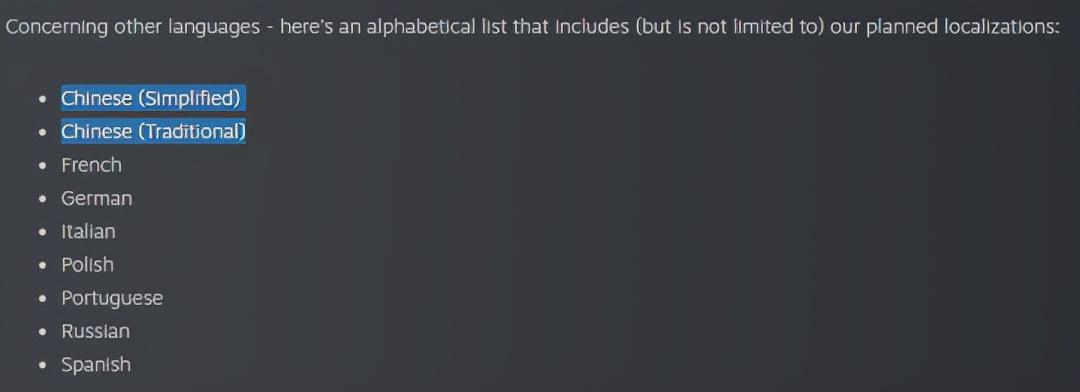
Task: Click the highlighted Chinese (Simplified) list entry
Action: 153,99
